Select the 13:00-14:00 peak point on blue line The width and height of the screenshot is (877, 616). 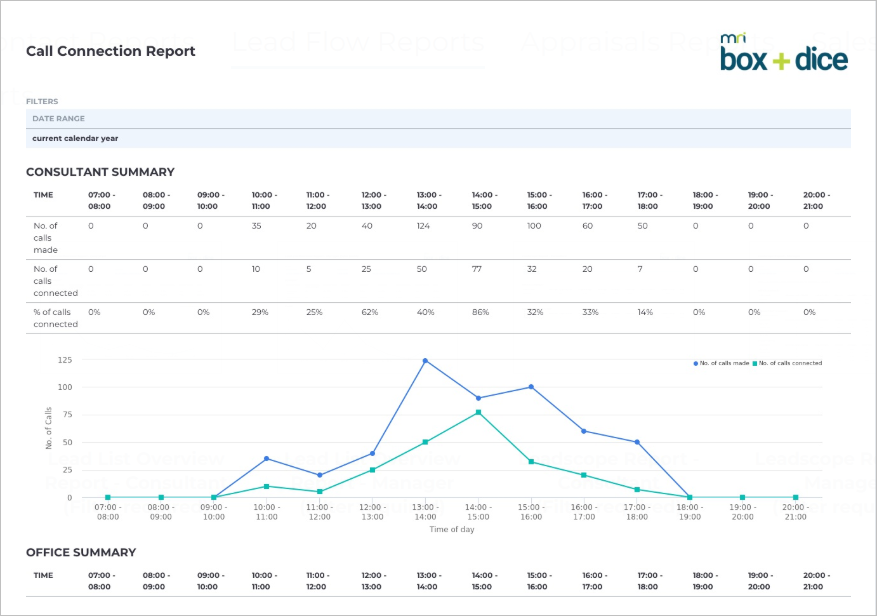coord(425,361)
